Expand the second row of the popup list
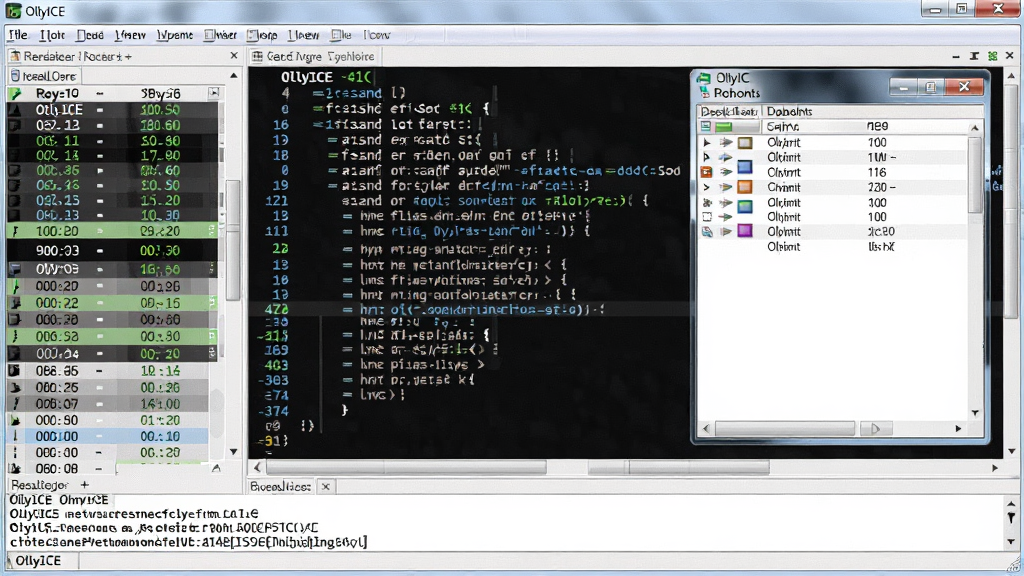The height and width of the screenshot is (576, 1024). 707,157
